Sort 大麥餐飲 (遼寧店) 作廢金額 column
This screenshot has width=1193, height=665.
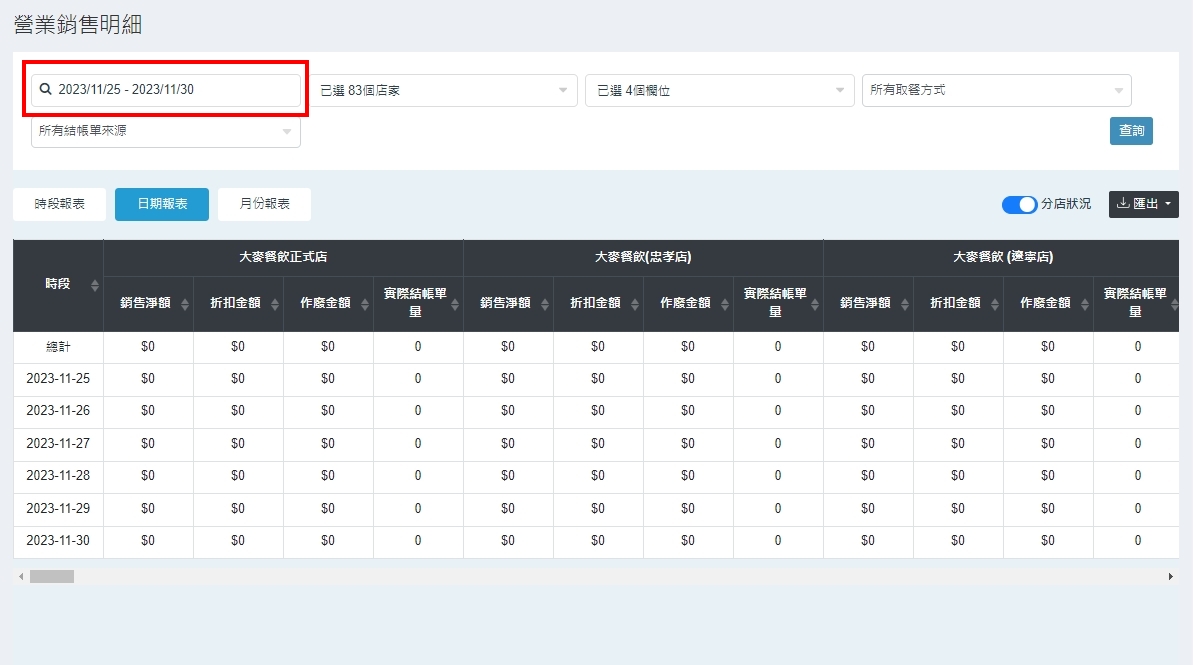(1084, 304)
